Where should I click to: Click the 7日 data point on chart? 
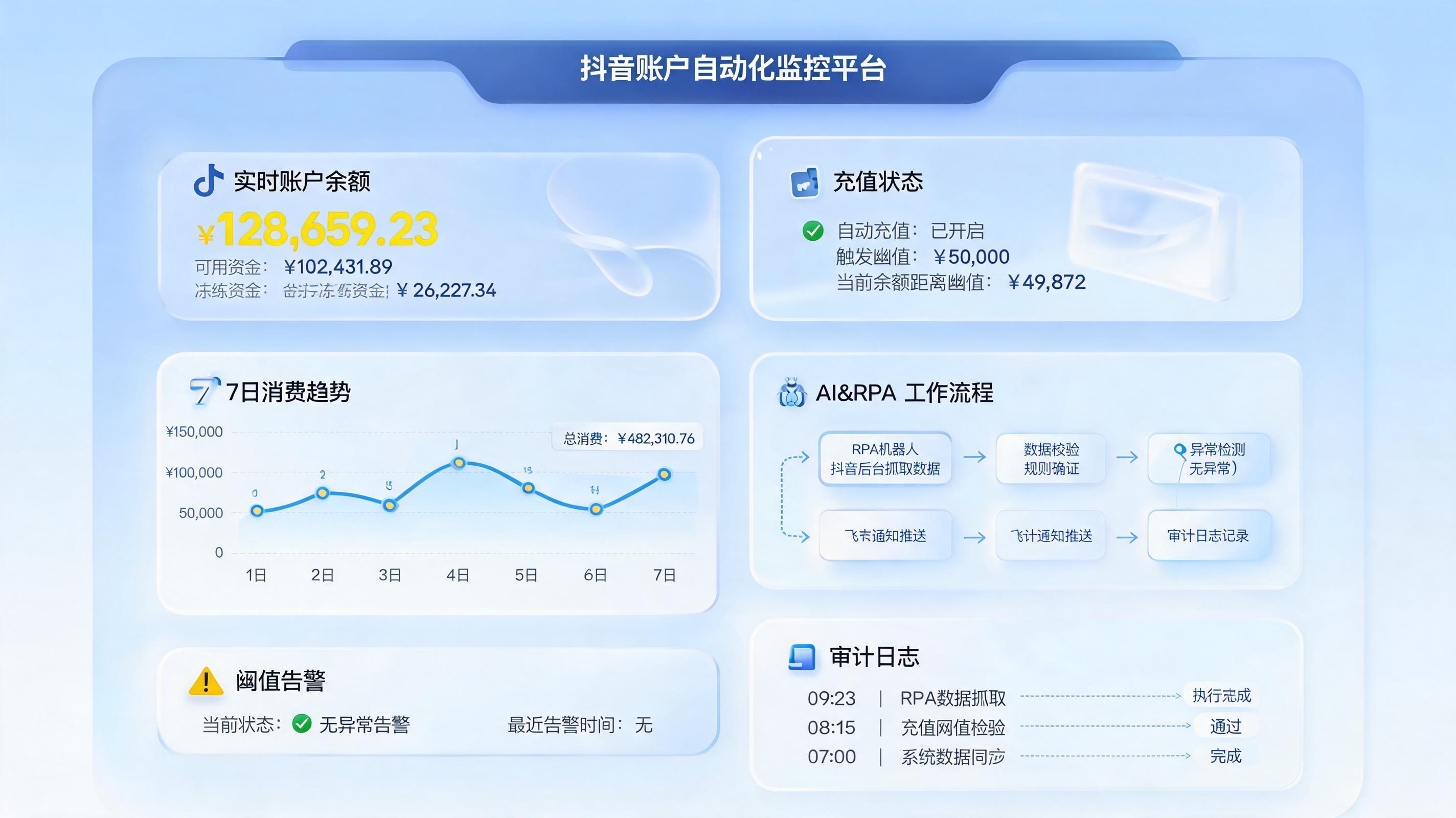665,474
